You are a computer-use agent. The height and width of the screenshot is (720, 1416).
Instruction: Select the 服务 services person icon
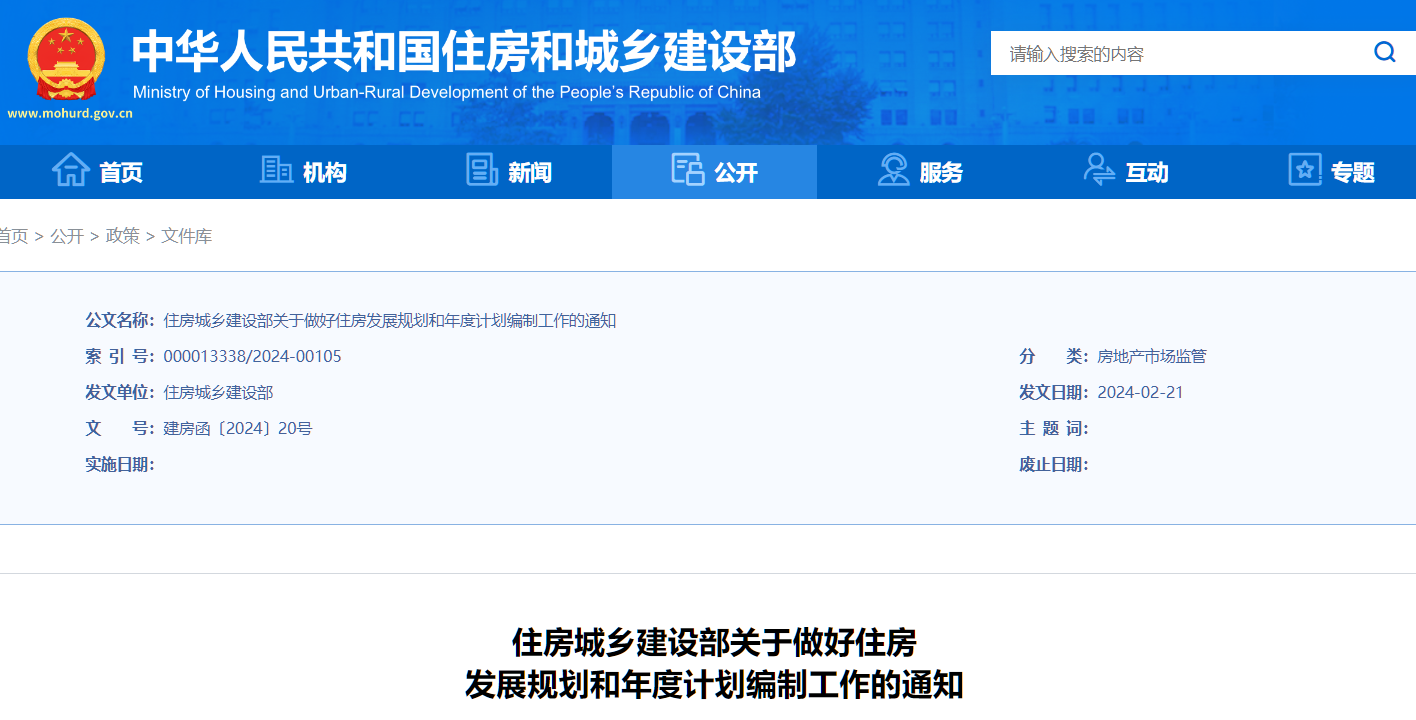tap(893, 170)
